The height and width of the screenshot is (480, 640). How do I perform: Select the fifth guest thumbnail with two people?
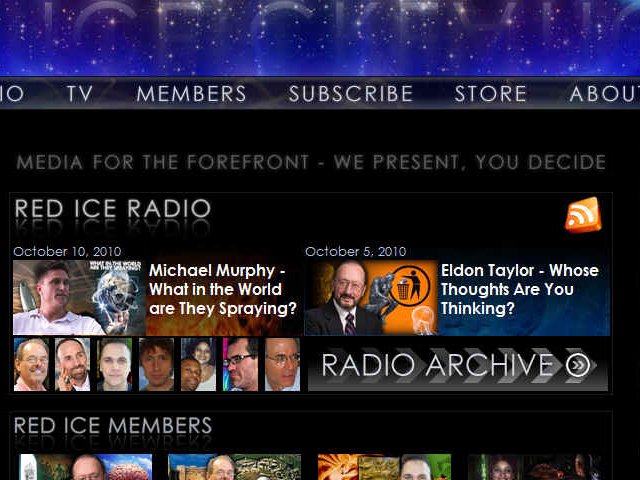point(198,364)
